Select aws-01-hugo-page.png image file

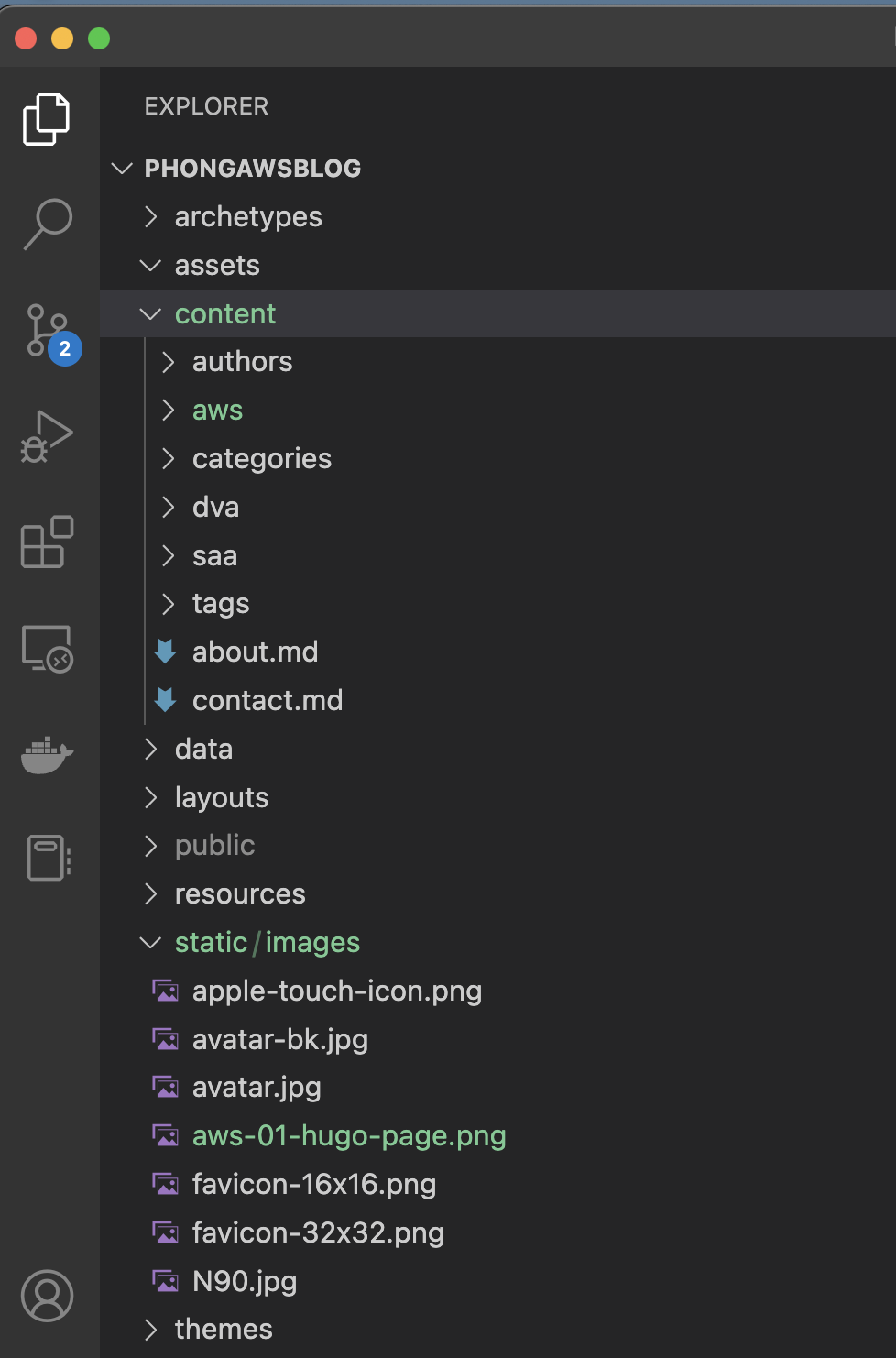click(x=348, y=1136)
